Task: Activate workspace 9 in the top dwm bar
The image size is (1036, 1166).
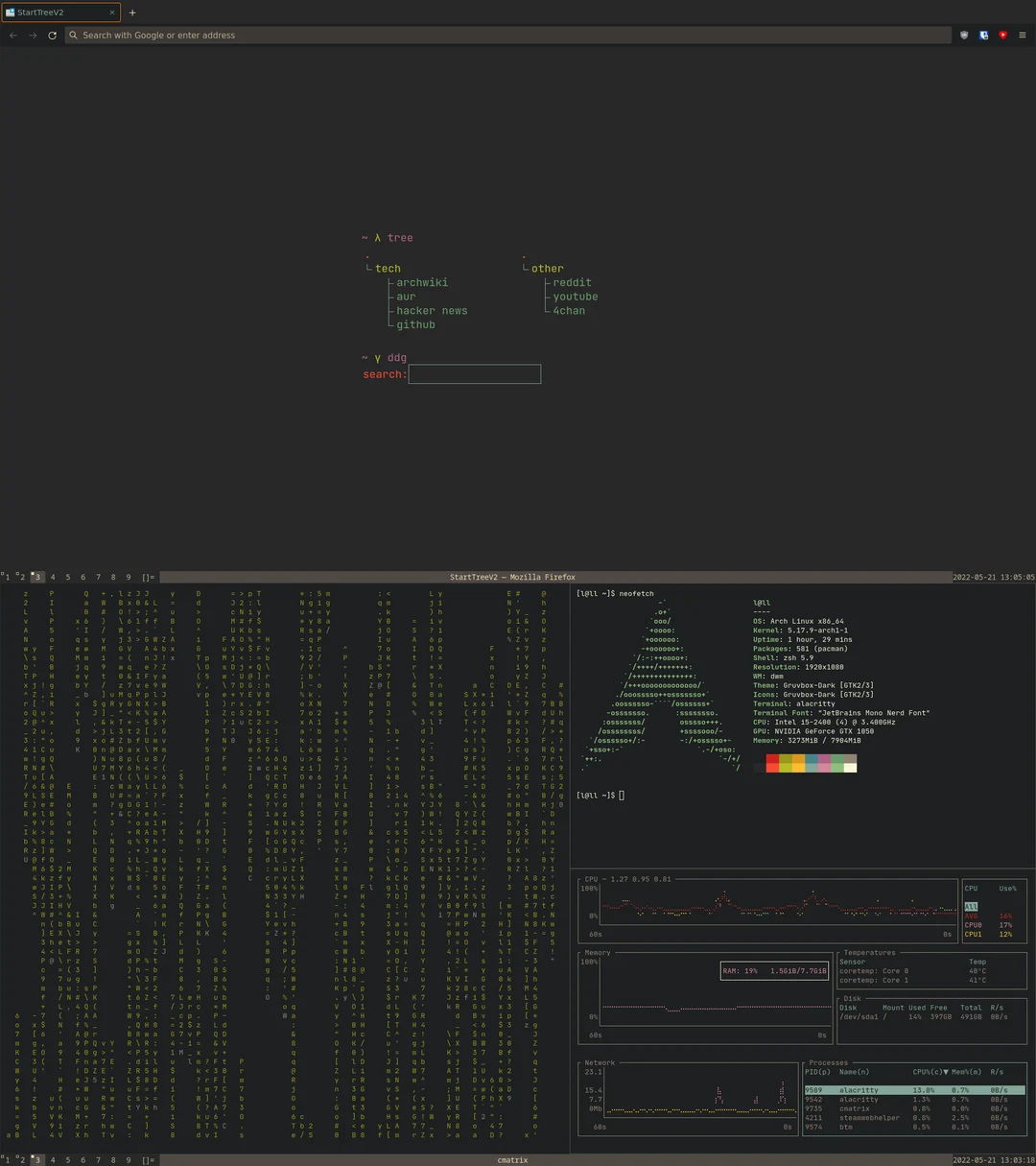Action: (128, 577)
